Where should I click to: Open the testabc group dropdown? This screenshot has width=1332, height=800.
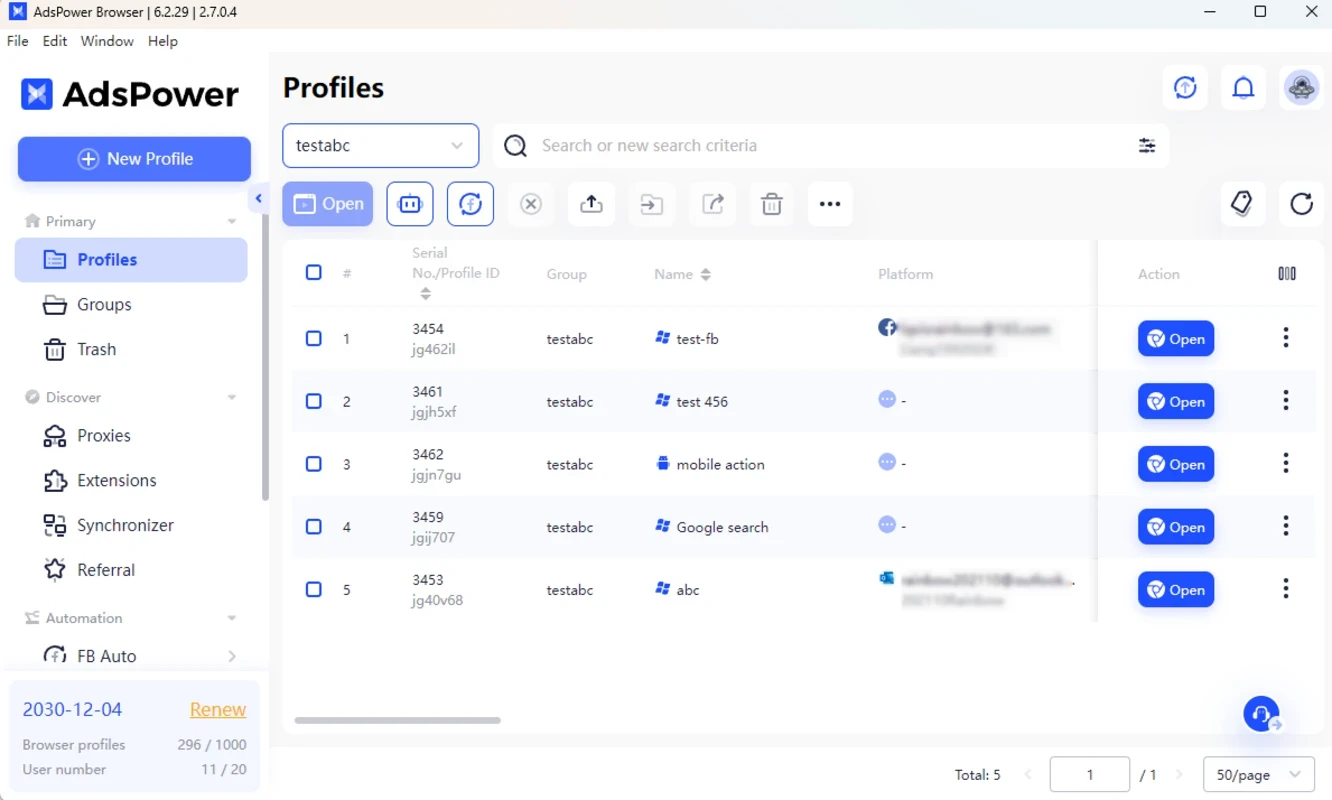pyautogui.click(x=381, y=145)
